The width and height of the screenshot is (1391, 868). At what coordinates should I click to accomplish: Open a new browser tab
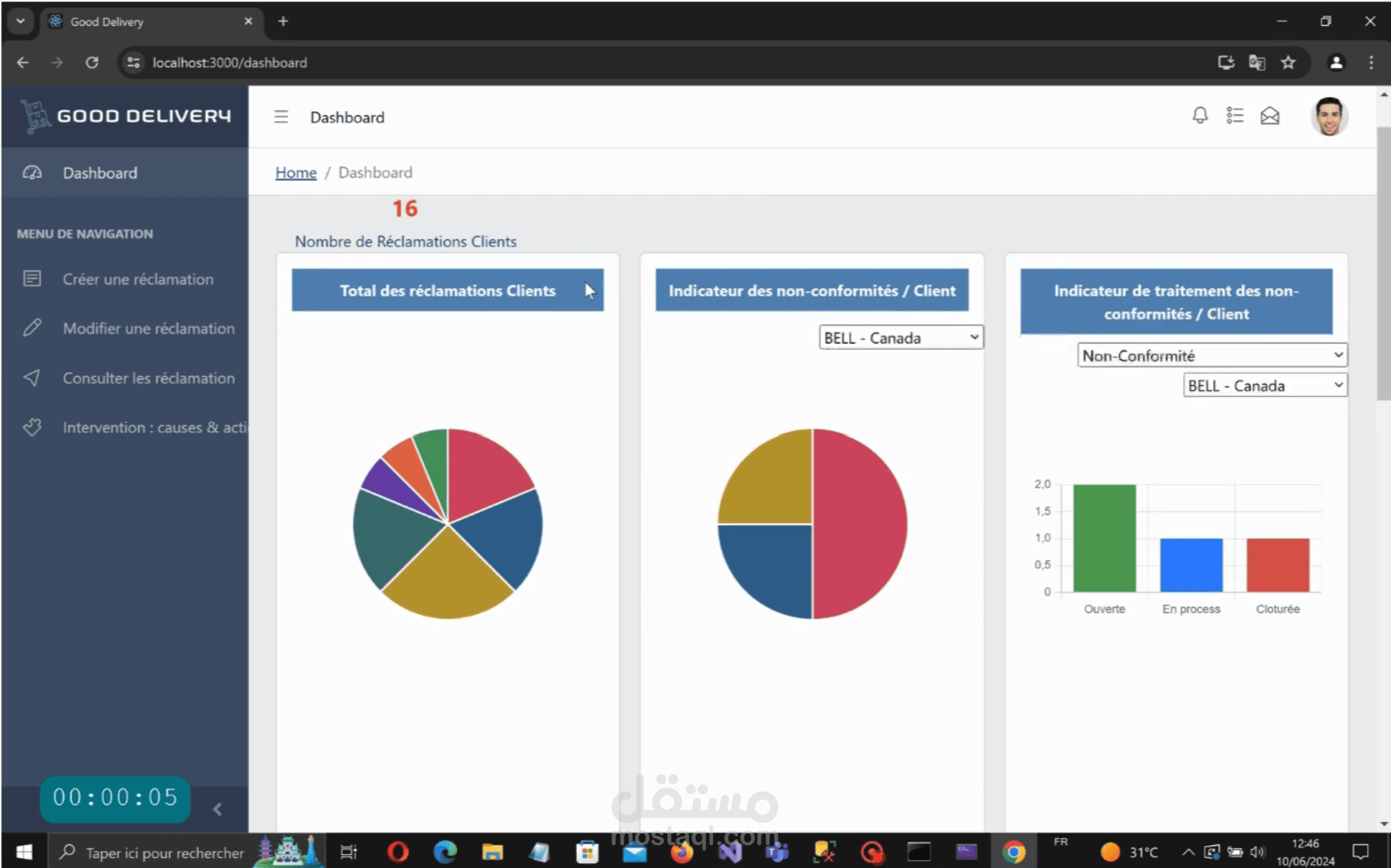pyautogui.click(x=283, y=22)
